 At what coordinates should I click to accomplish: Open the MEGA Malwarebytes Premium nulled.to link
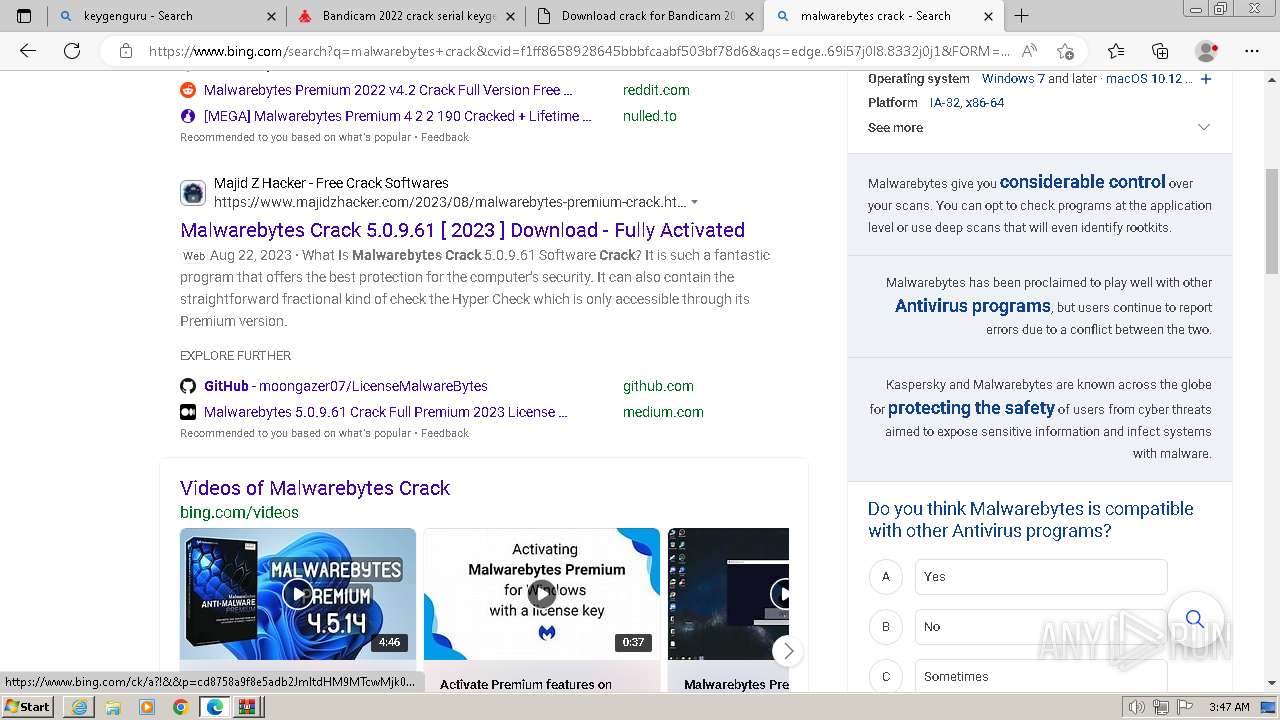click(397, 116)
